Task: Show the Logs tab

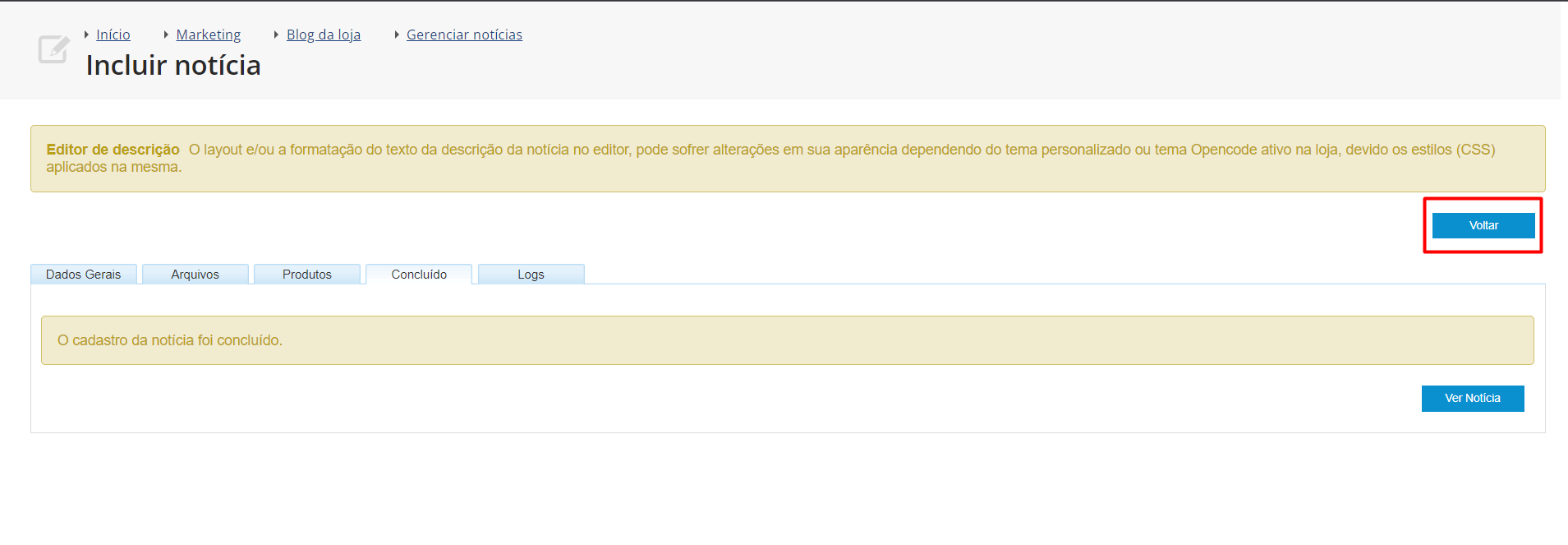Action: (x=531, y=275)
